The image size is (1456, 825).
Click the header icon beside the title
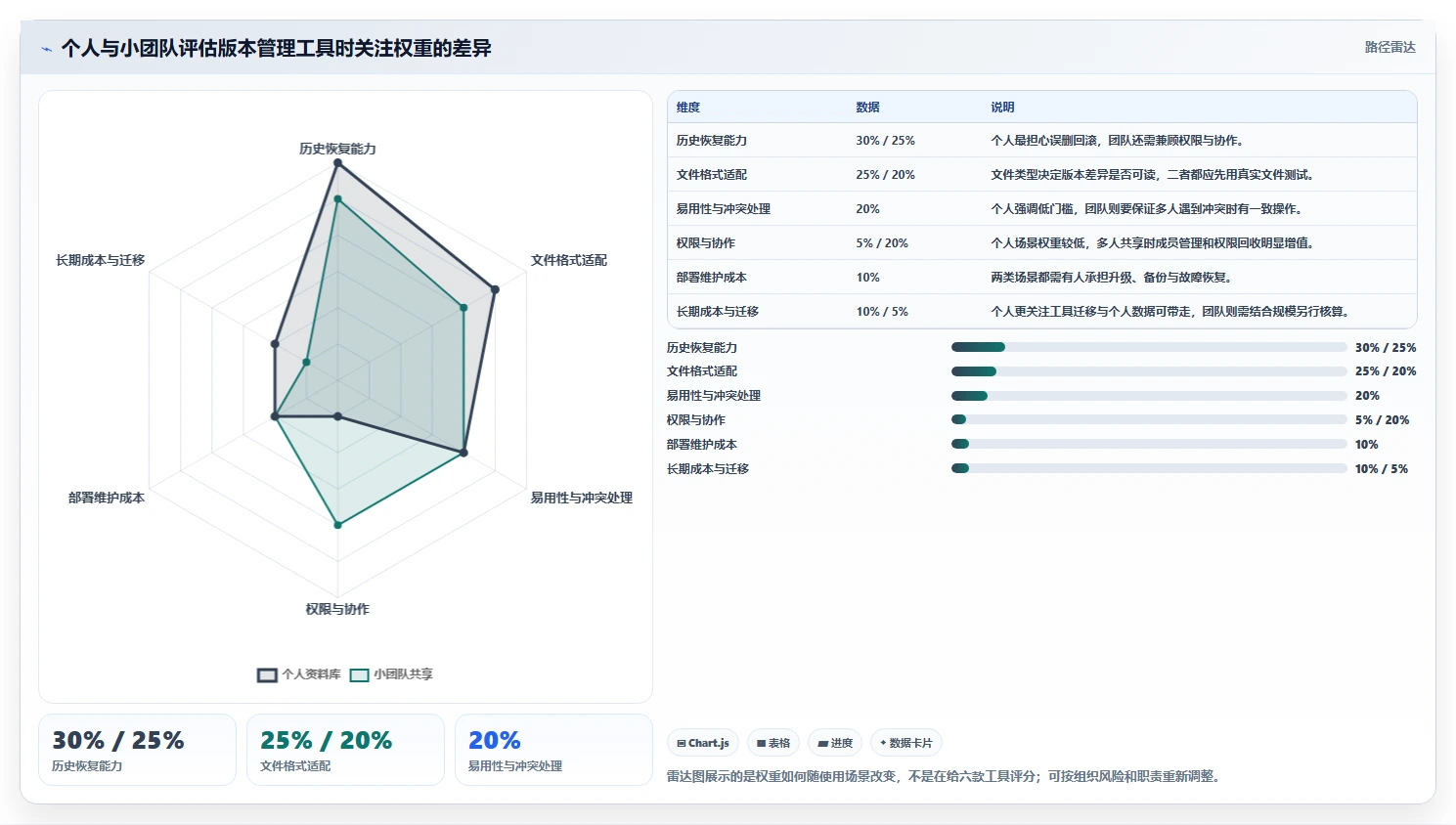pyautogui.click(x=46, y=49)
